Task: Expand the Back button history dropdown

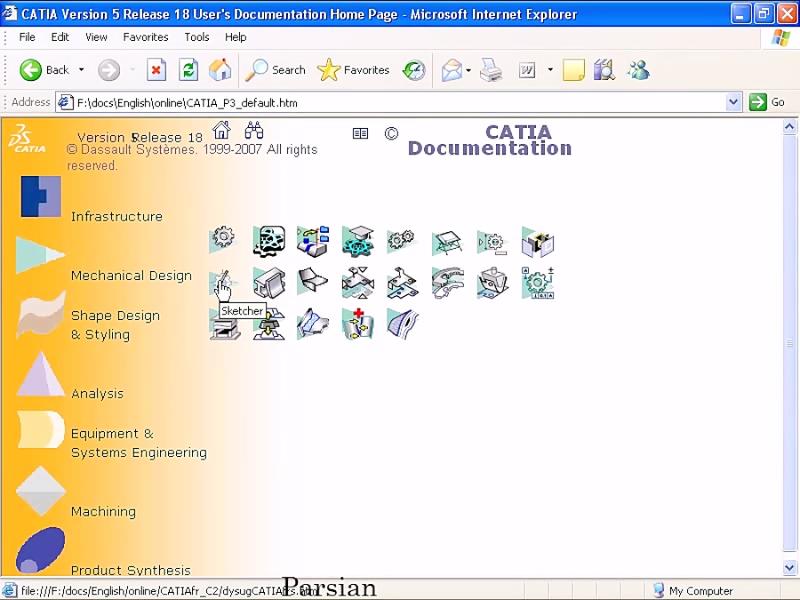Action: point(82,70)
